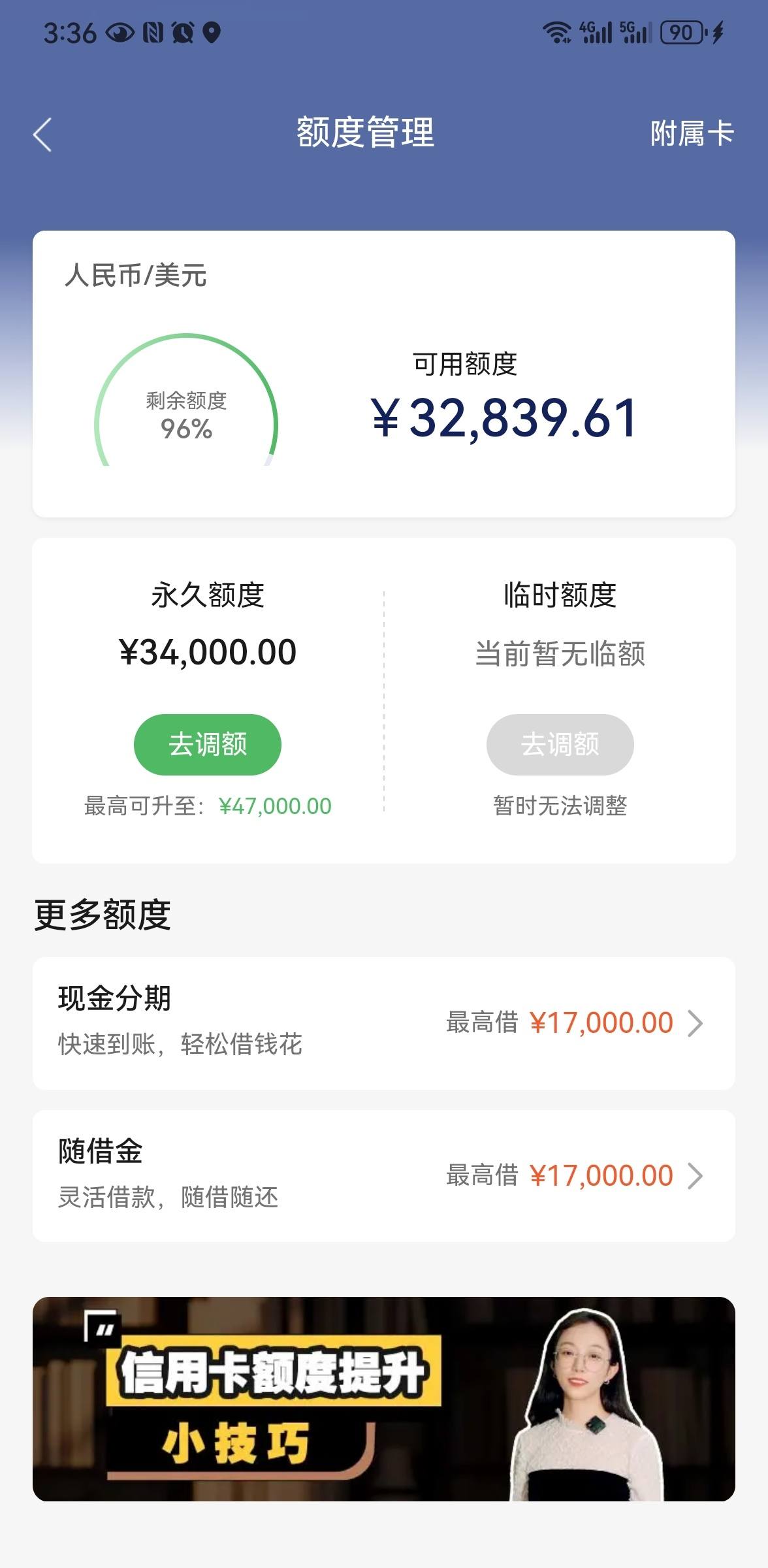This screenshot has height=1568, width=768.
Task: Tap the NFC status icon
Action: tap(153, 32)
